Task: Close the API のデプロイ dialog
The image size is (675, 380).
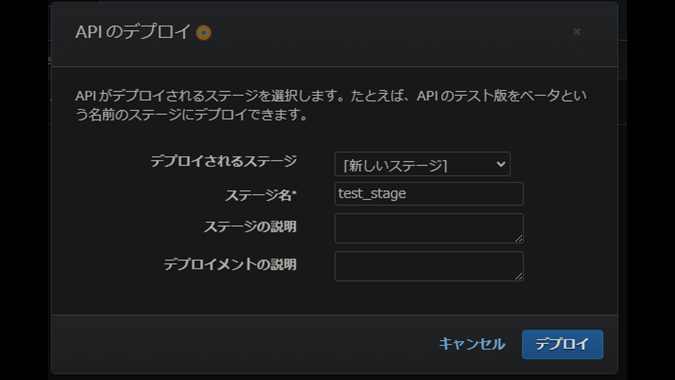Action: point(577,32)
